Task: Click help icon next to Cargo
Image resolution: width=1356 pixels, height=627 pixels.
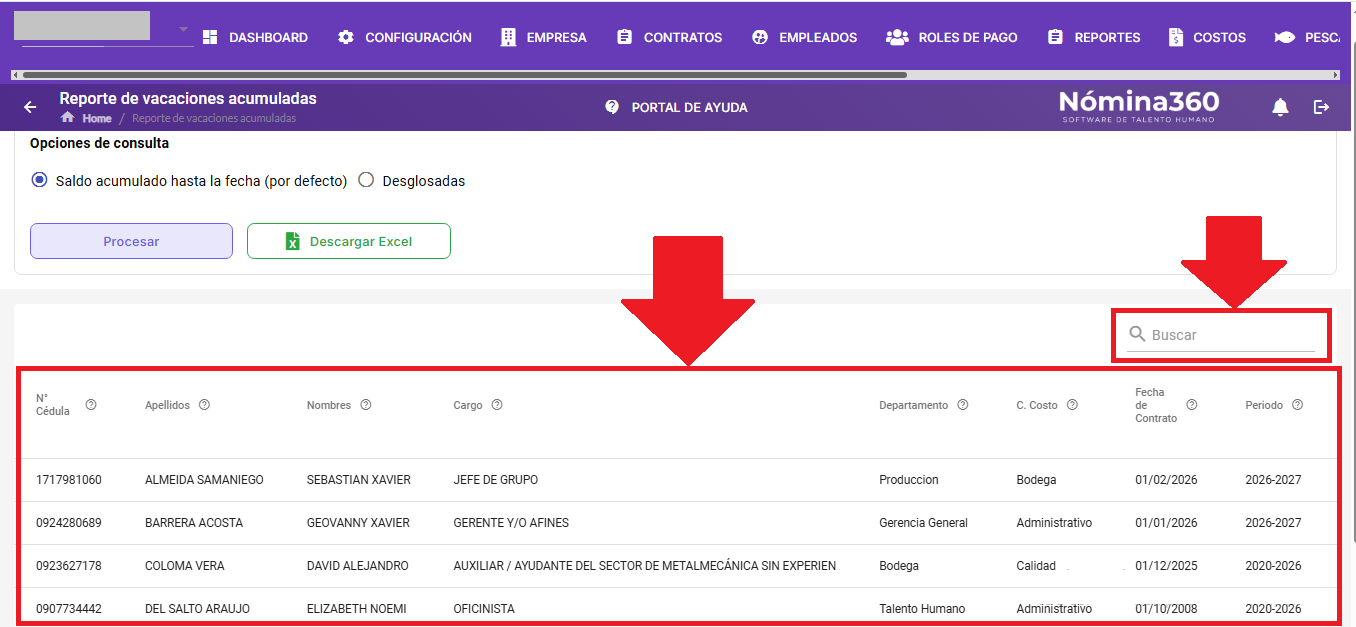Action: pos(497,405)
